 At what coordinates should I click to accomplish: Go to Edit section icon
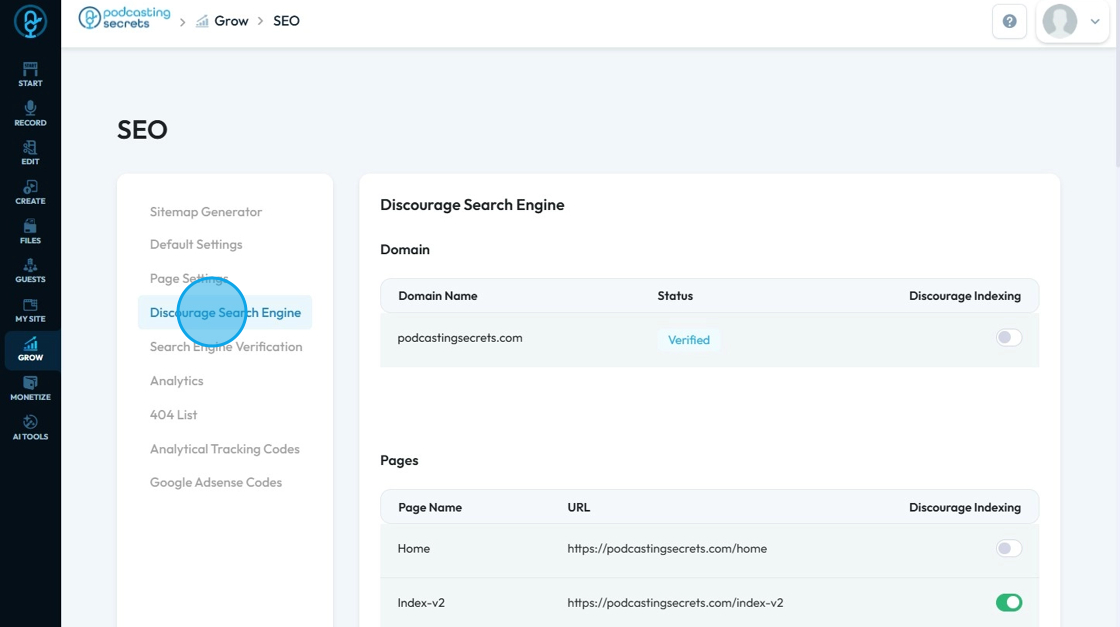[30, 152]
